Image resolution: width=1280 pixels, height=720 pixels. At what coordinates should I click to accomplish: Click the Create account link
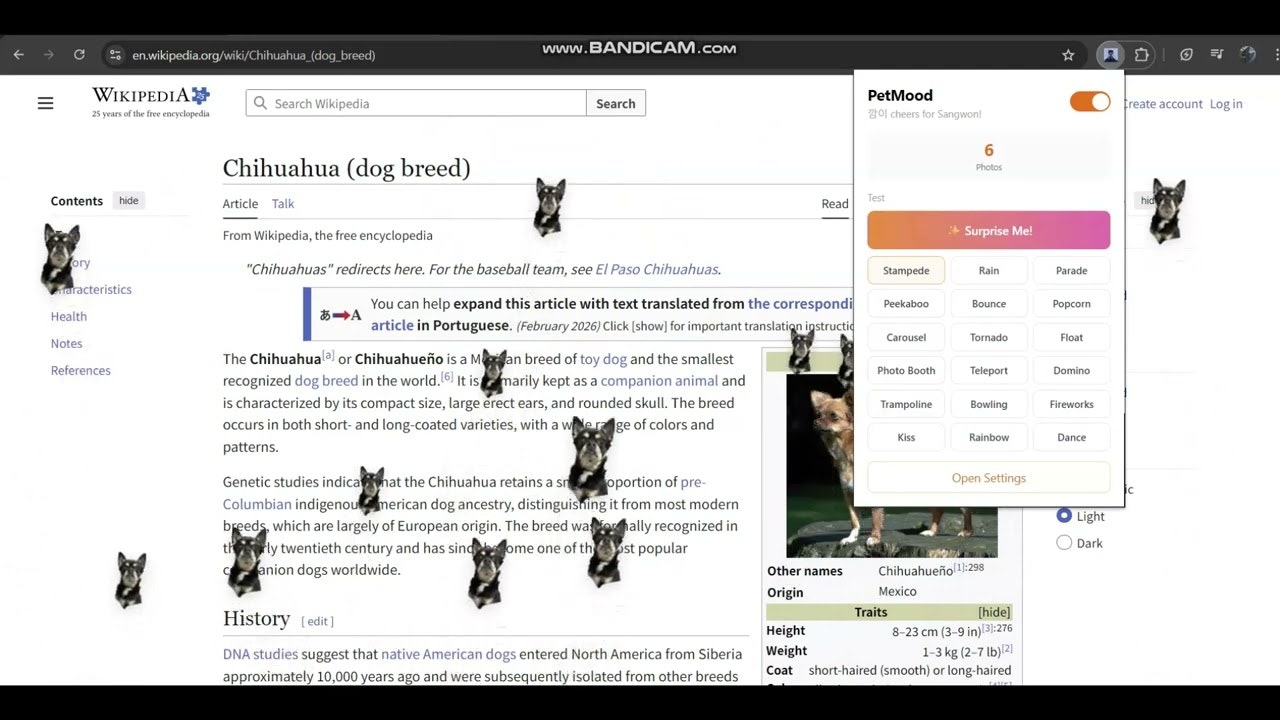[1162, 104]
